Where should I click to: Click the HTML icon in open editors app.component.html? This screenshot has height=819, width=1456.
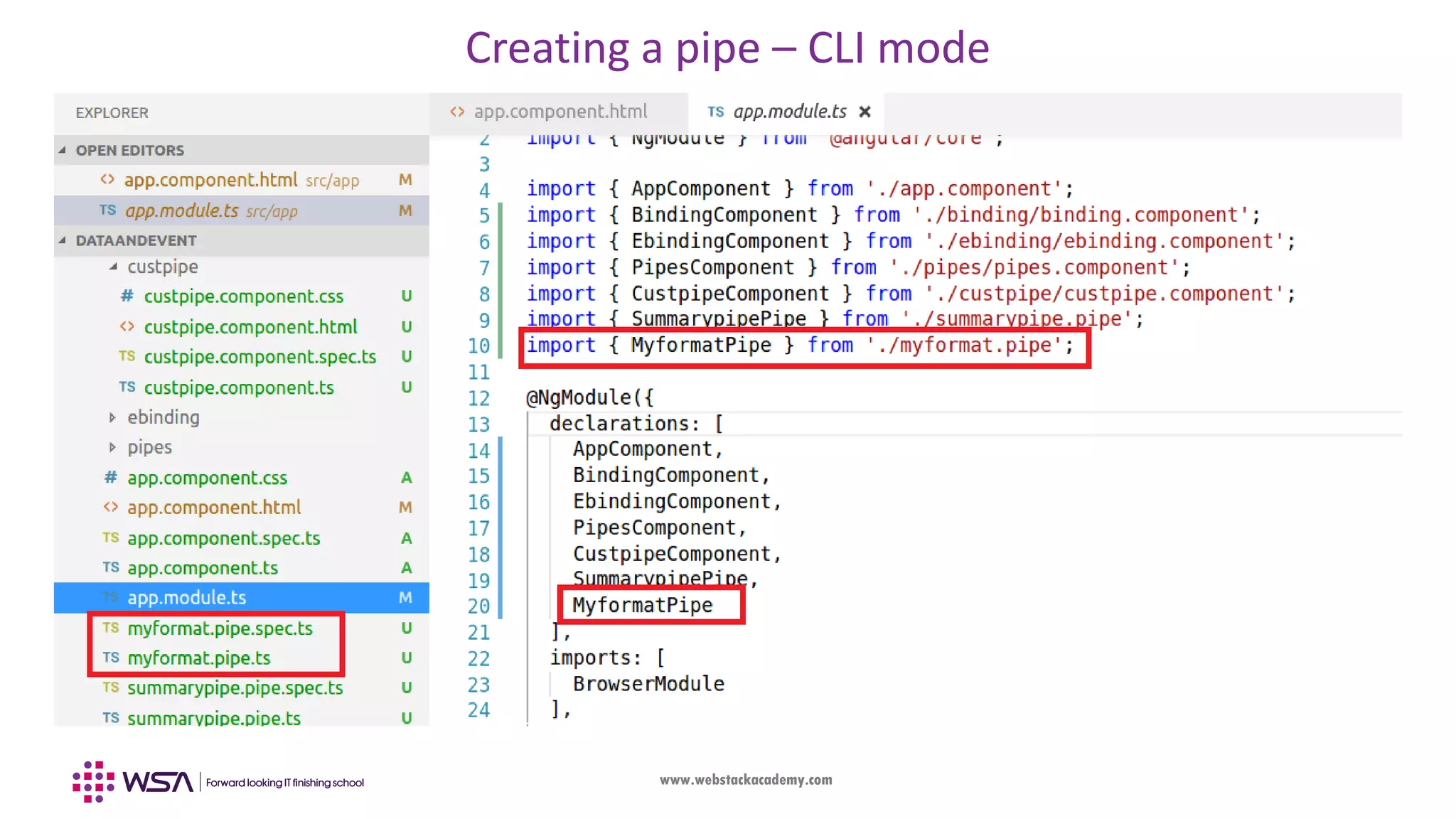(107, 179)
